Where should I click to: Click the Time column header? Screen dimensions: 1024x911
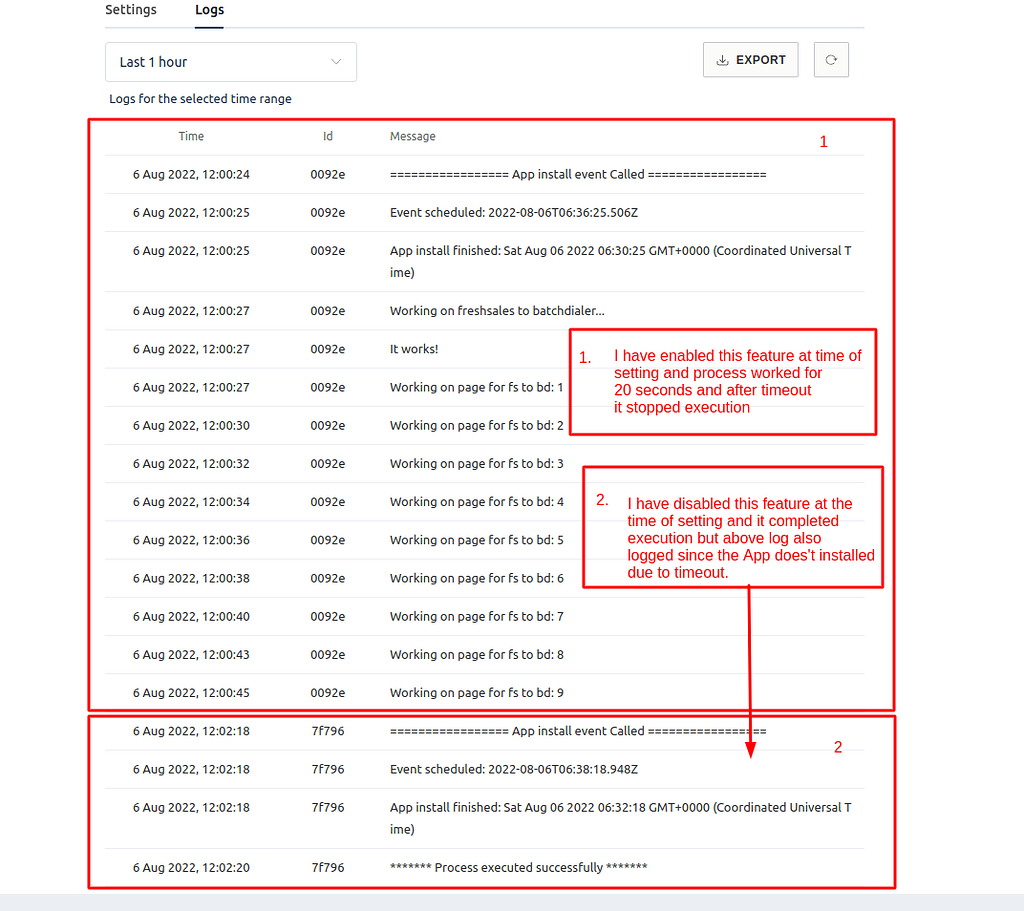click(x=191, y=136)
